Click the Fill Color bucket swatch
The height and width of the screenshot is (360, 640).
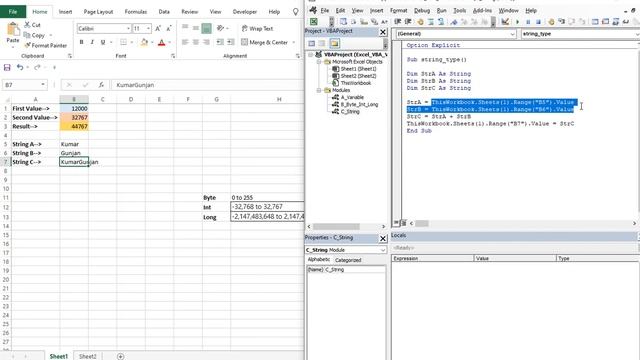144,42
